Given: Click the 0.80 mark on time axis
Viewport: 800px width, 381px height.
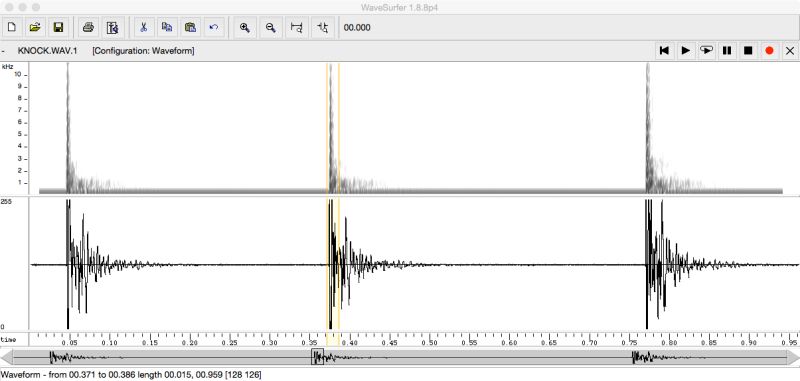Looking at the screenshot, I should coord(669,343).
